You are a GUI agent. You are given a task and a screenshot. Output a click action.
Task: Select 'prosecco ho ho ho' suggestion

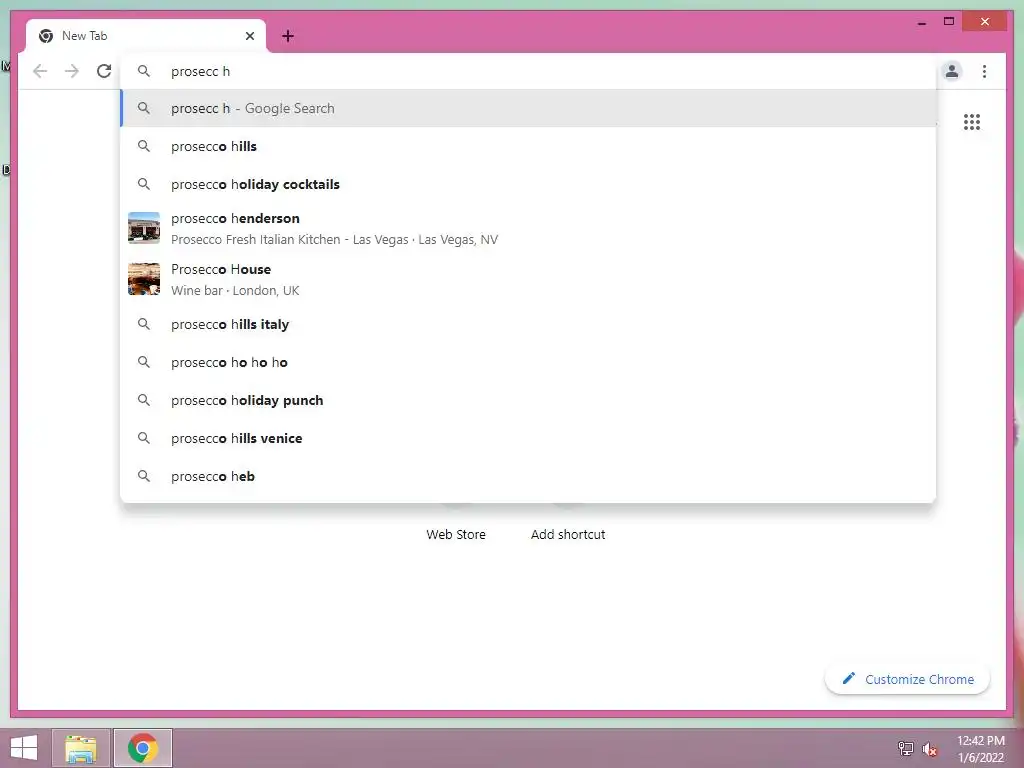pyautogui.click(x=528, y=362)
